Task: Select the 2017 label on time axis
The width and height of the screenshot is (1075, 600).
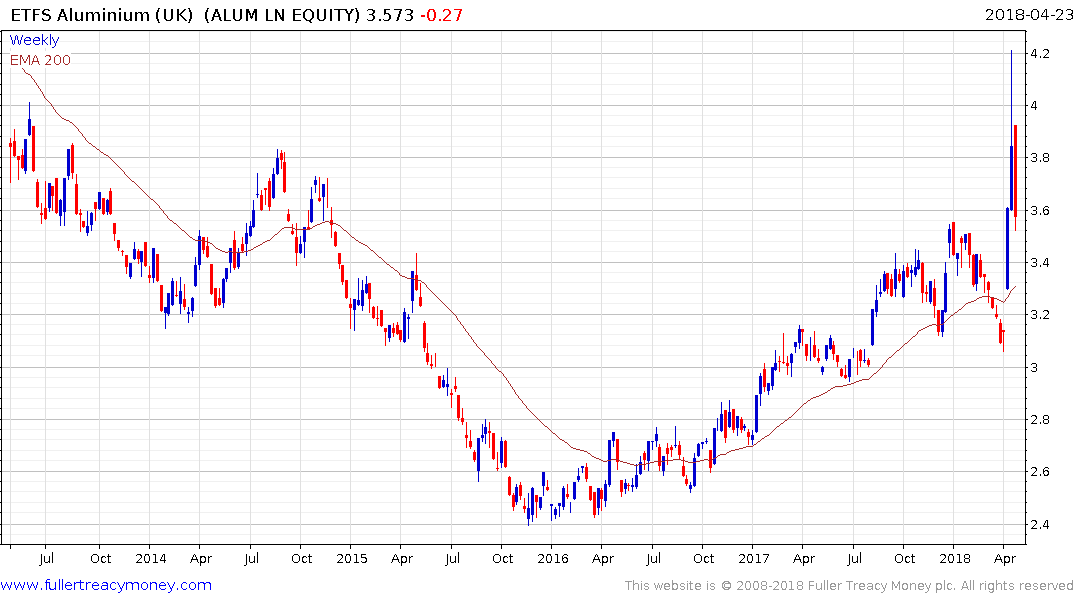Action: tap(753, 558)
